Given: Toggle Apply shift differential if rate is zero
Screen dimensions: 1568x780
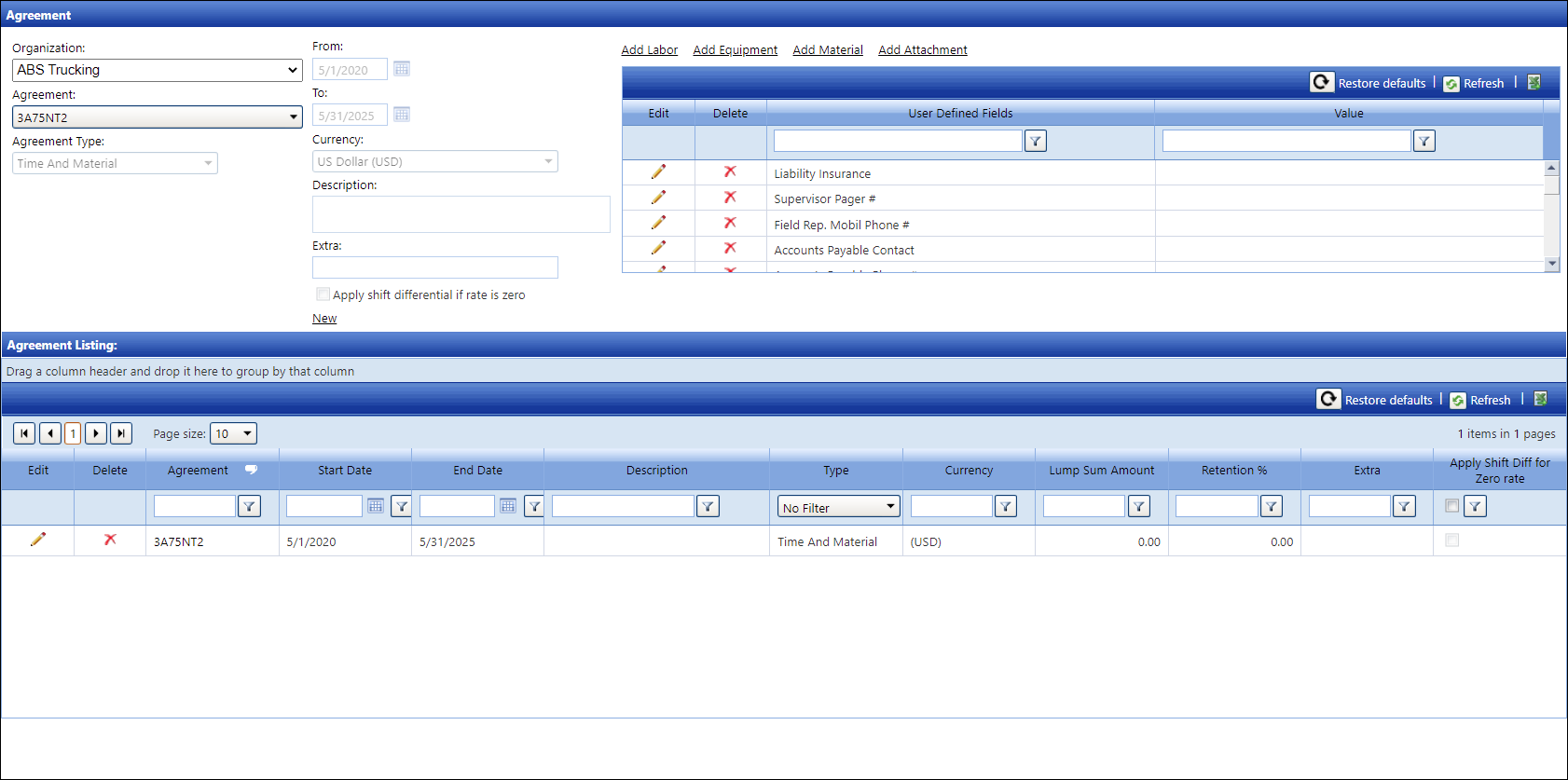Looking at the screenshot, I should point(323,294).
